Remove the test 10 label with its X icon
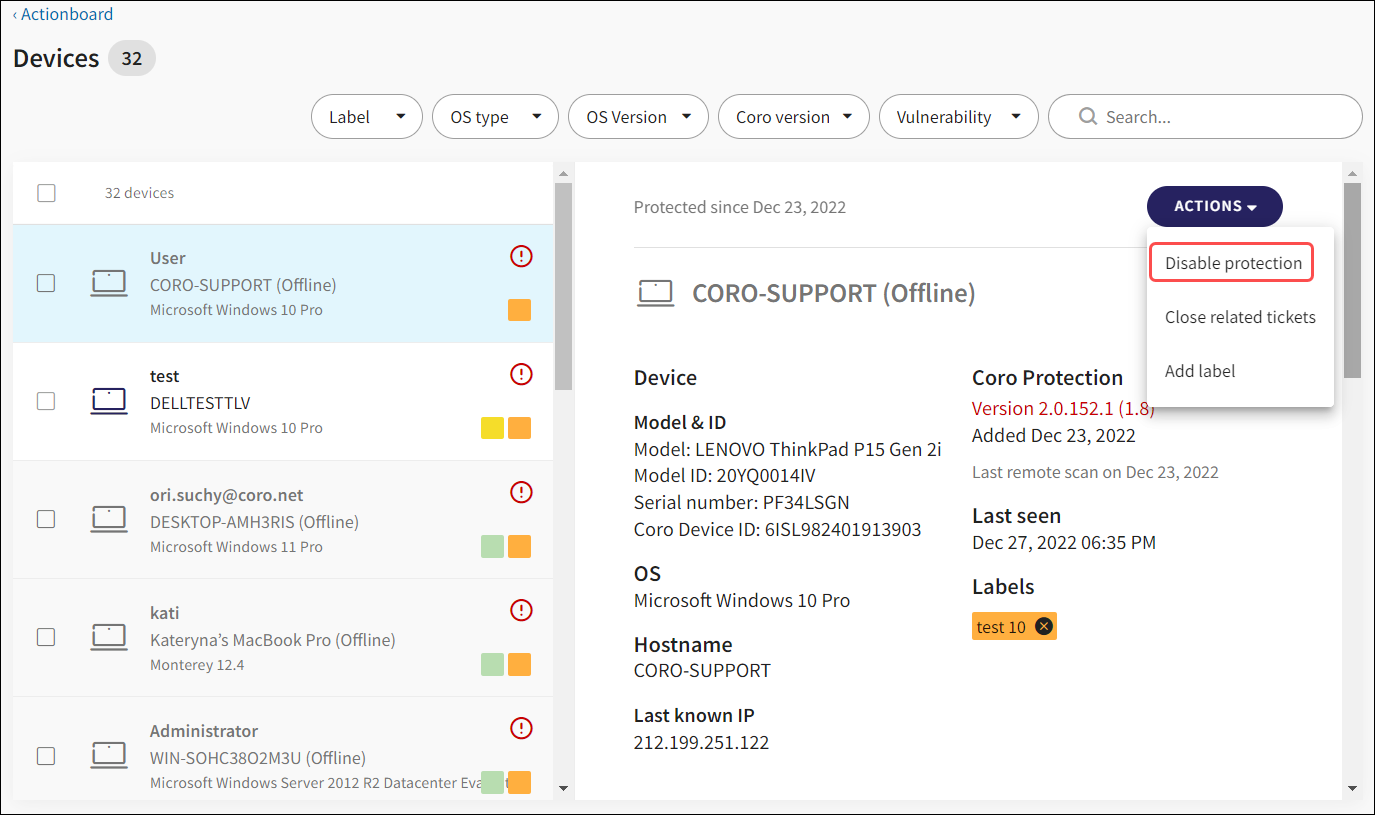This screenshot has height=815, width=1375. [1044, 626]
